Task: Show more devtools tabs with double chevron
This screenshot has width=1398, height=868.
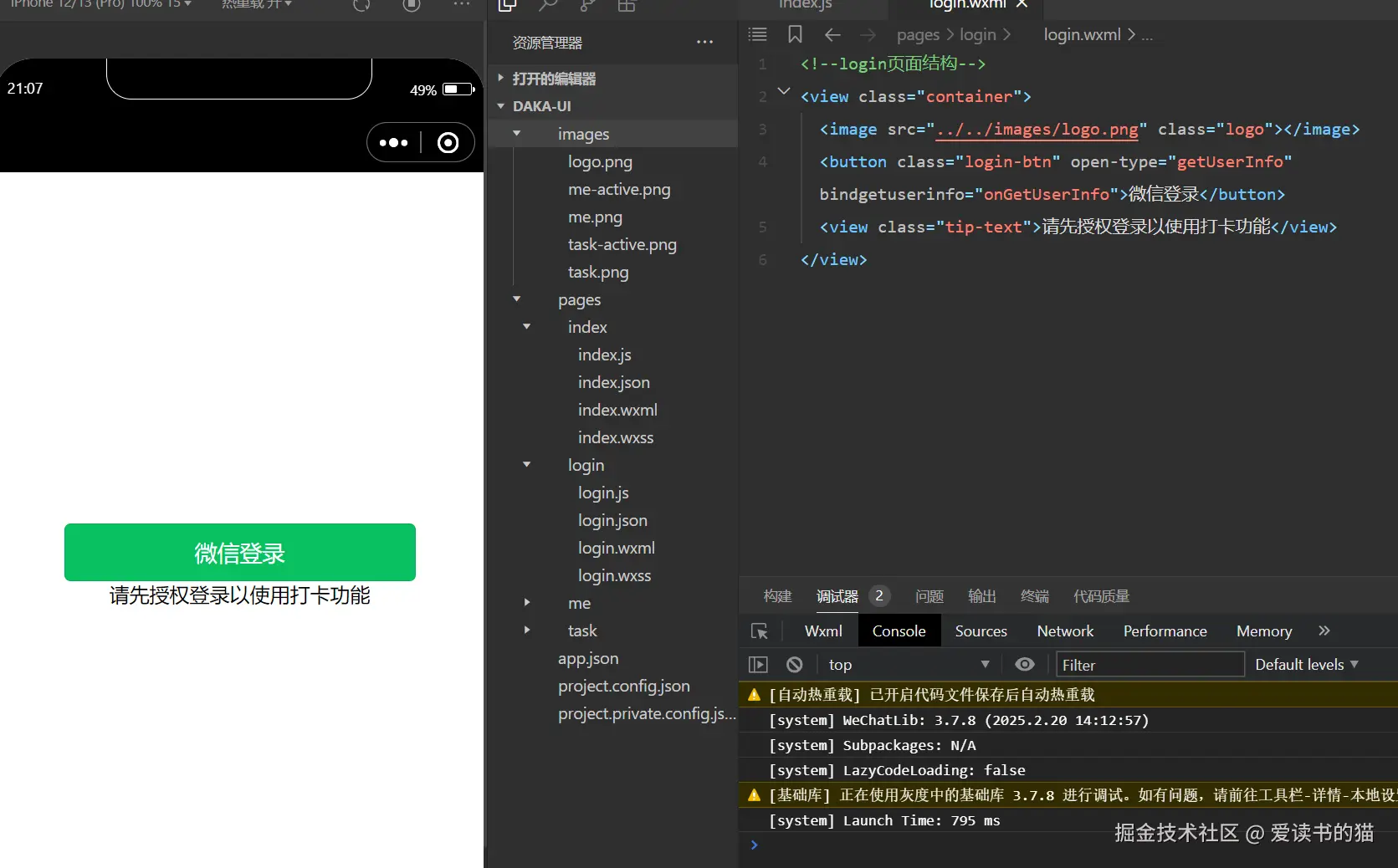Action: coord(1324,631)
